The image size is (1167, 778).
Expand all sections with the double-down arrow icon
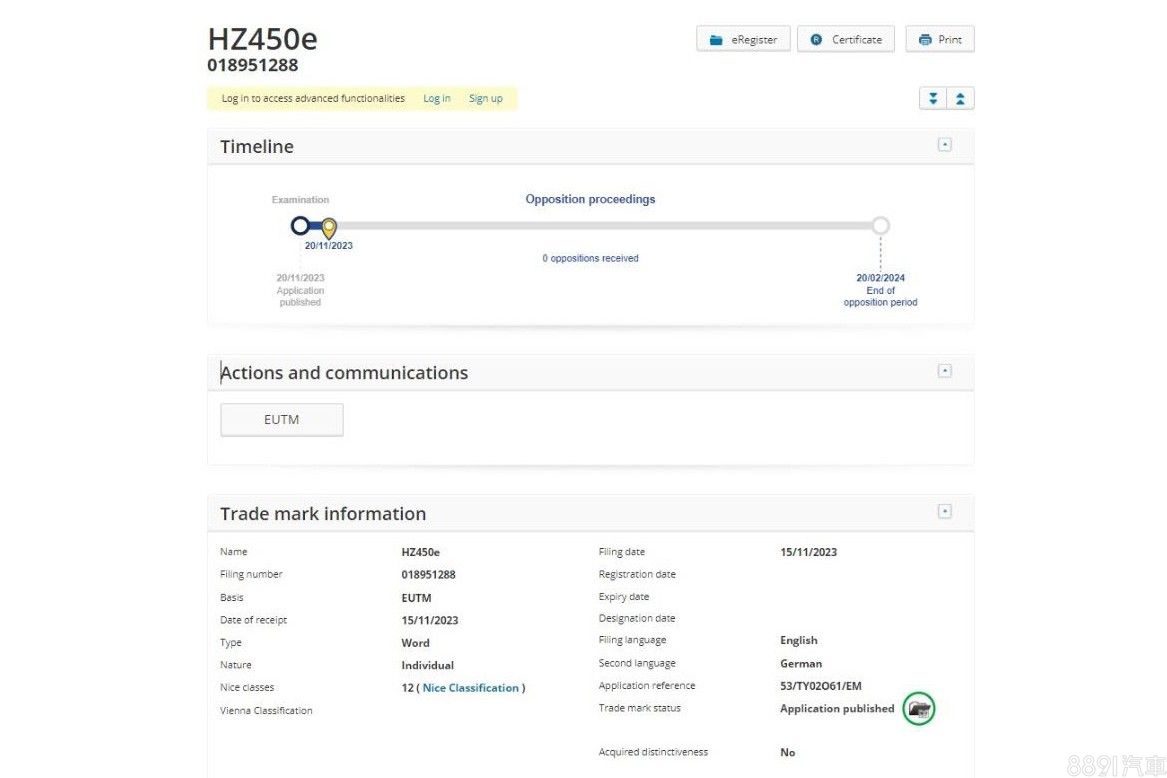(x=933, y=98)
